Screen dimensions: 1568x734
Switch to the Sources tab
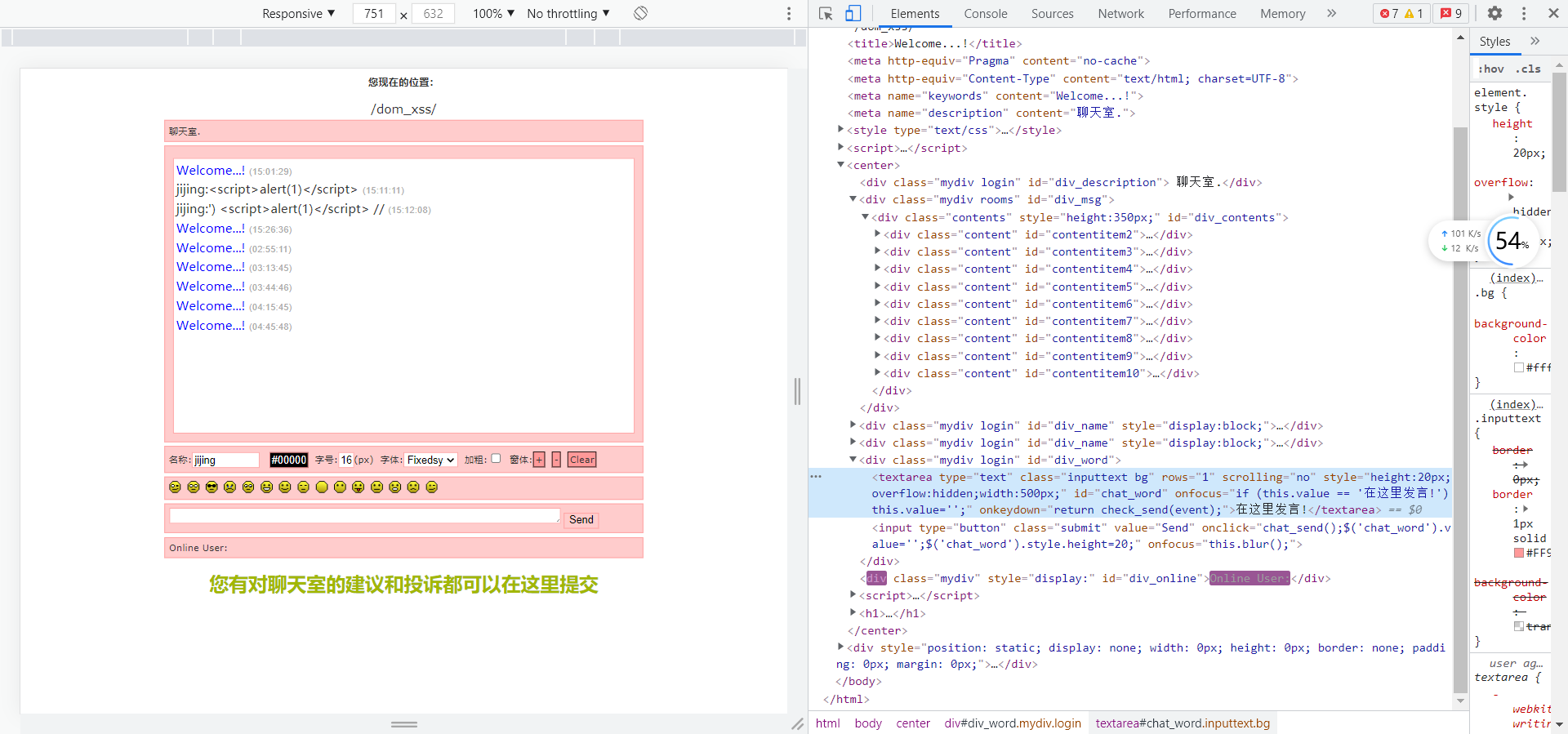click(1053, 13)
